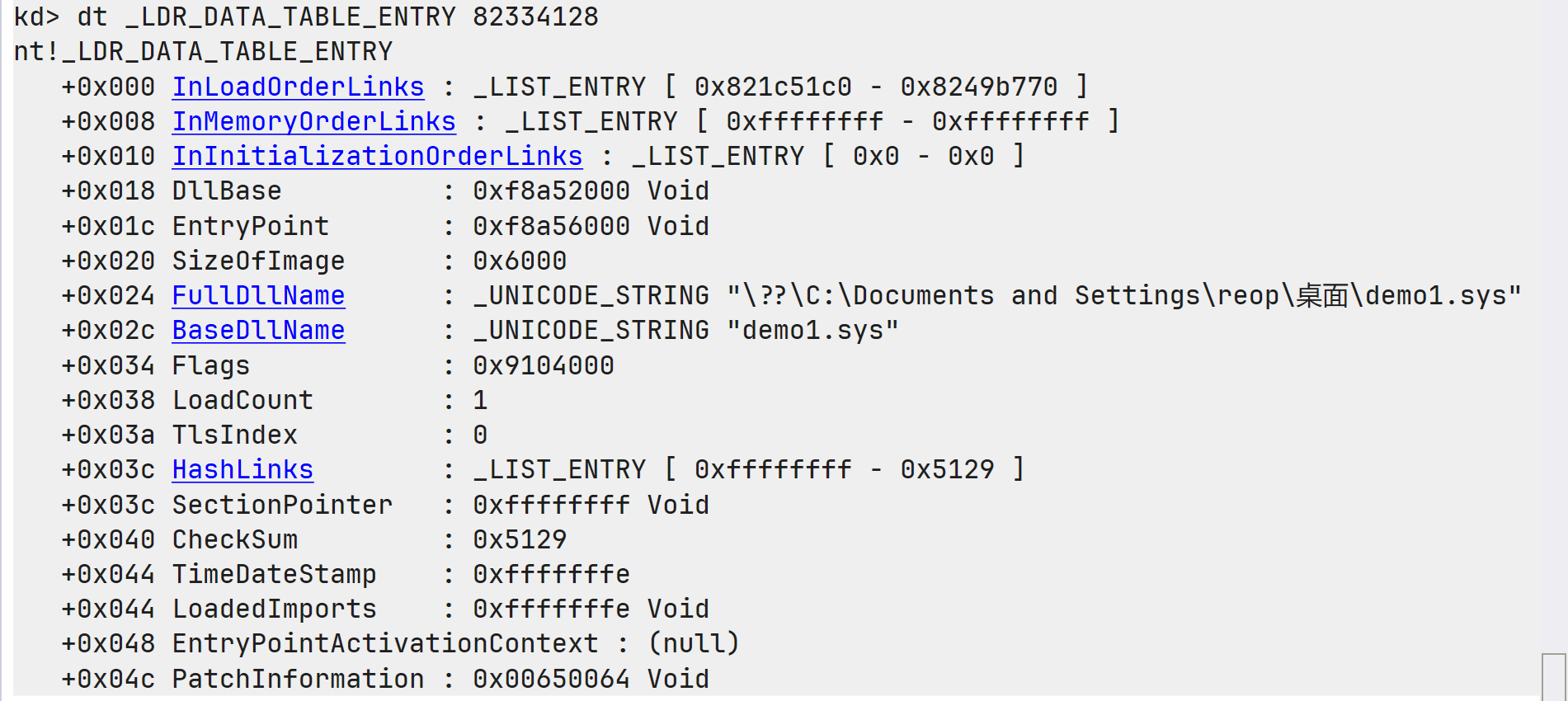The width and height of the screenshot is (1568, 701).
Task: Click the PatchInformation value 0x00650064
Action: click(x=551, y=679)
